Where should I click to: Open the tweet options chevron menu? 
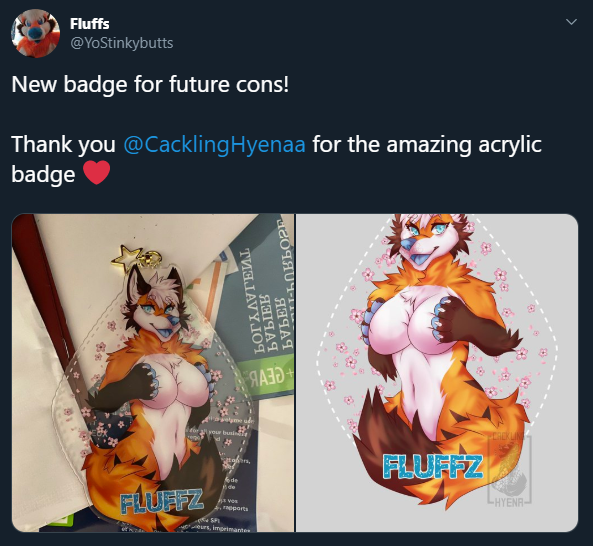pyautogui.click(x=571, y=22)
